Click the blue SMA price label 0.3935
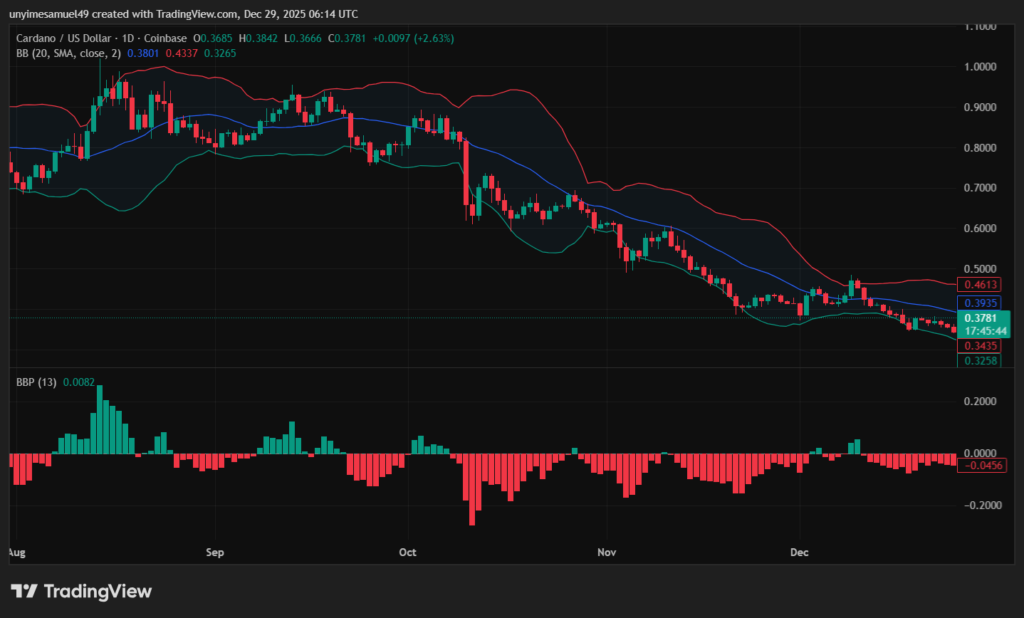 coord(978,301)
